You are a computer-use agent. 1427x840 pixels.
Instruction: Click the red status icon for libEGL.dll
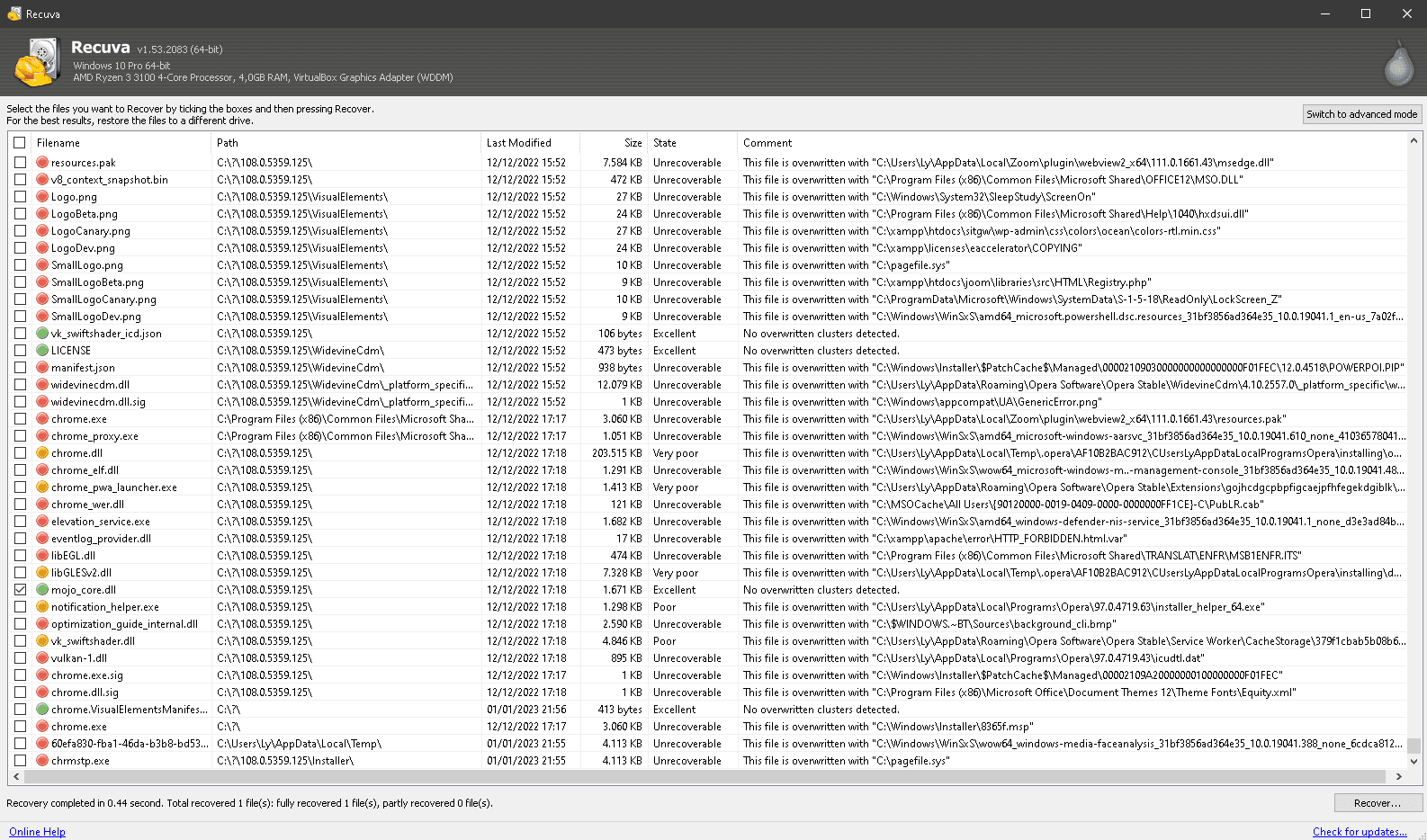(x=42, y=556)
